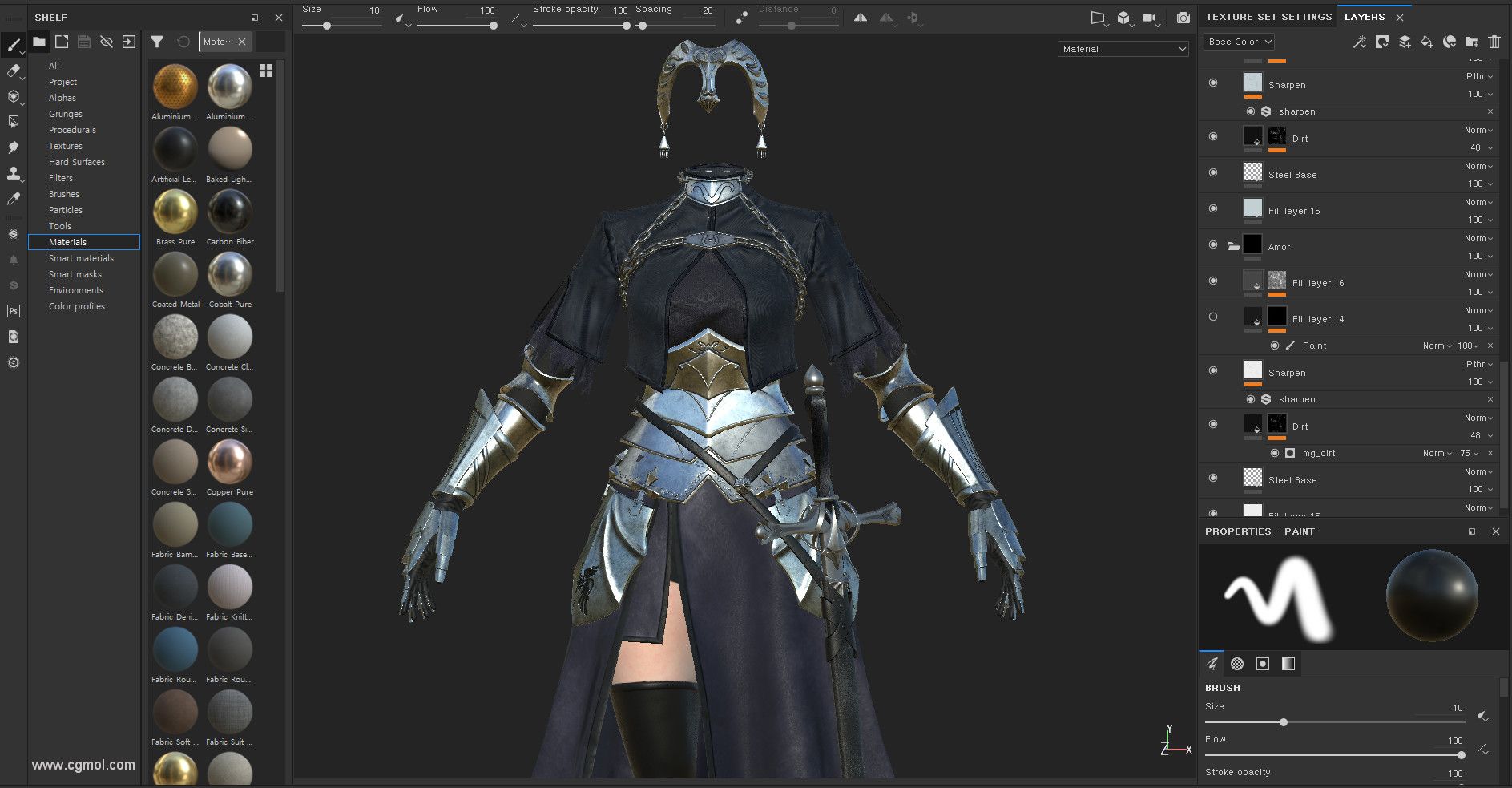Select the Clone stamp tool
Image resolution: width=1512 pixels, height=788 pixels.
(14, 173)
